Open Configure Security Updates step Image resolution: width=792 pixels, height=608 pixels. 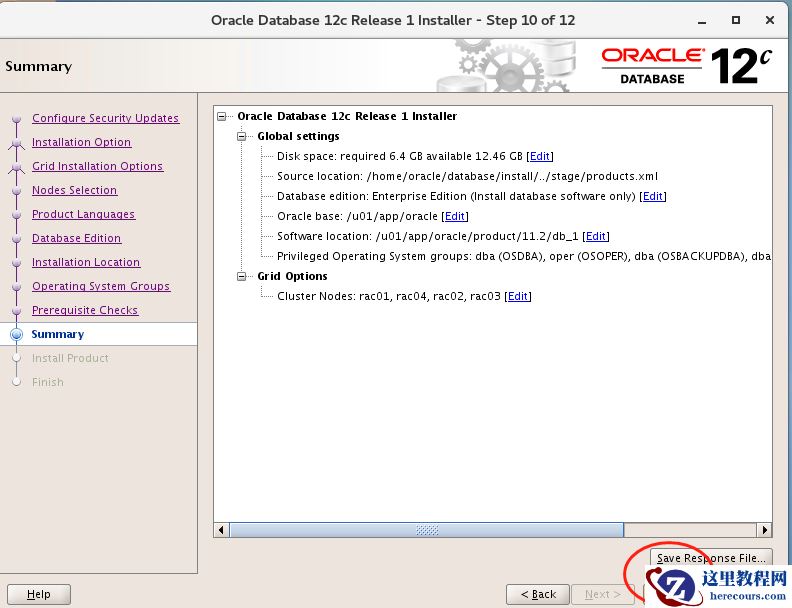click(x=106, y=118)
